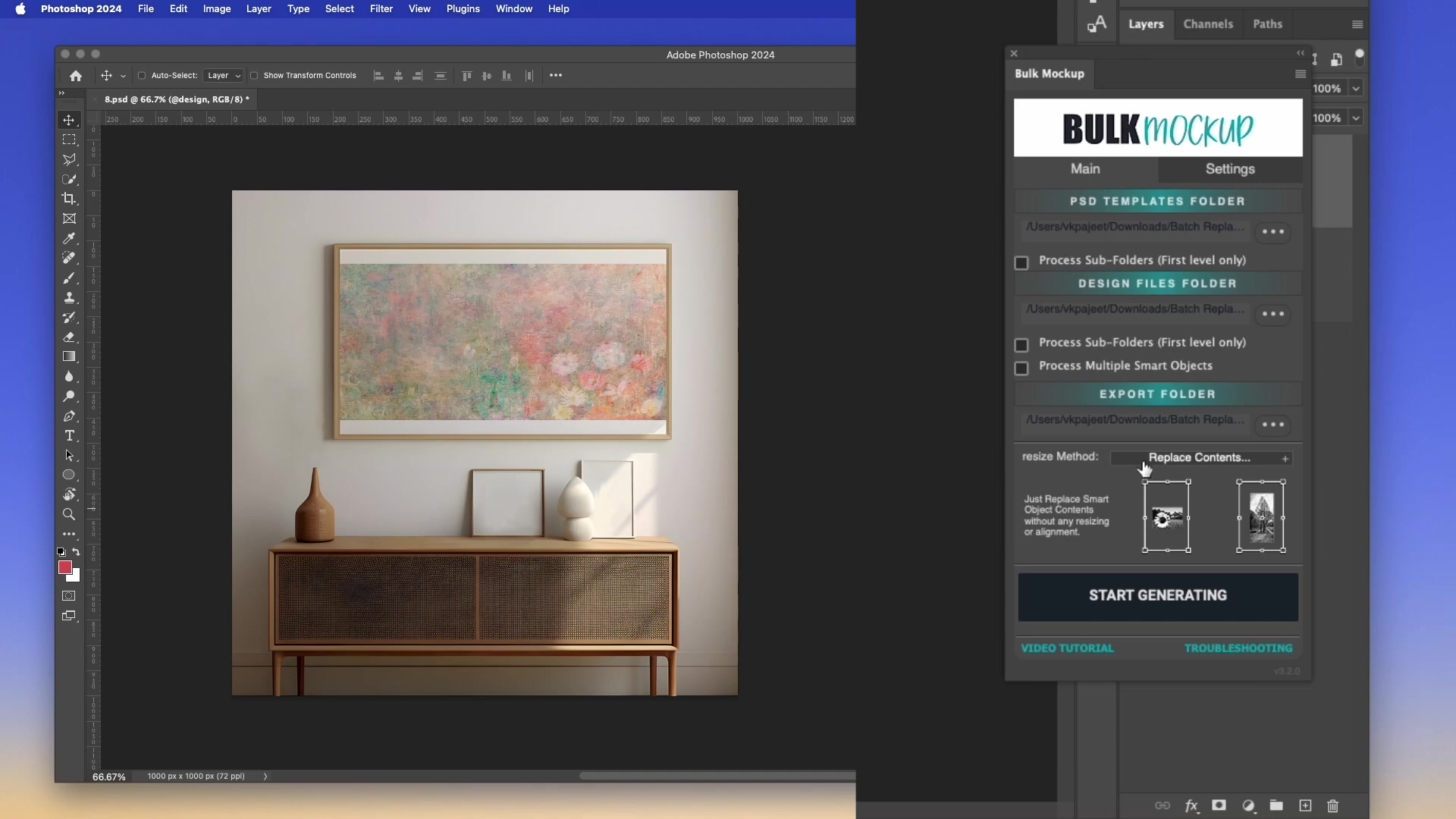Open the Video Tutorial link
Screen dimensions: 1456x819
click(1067, 648)
